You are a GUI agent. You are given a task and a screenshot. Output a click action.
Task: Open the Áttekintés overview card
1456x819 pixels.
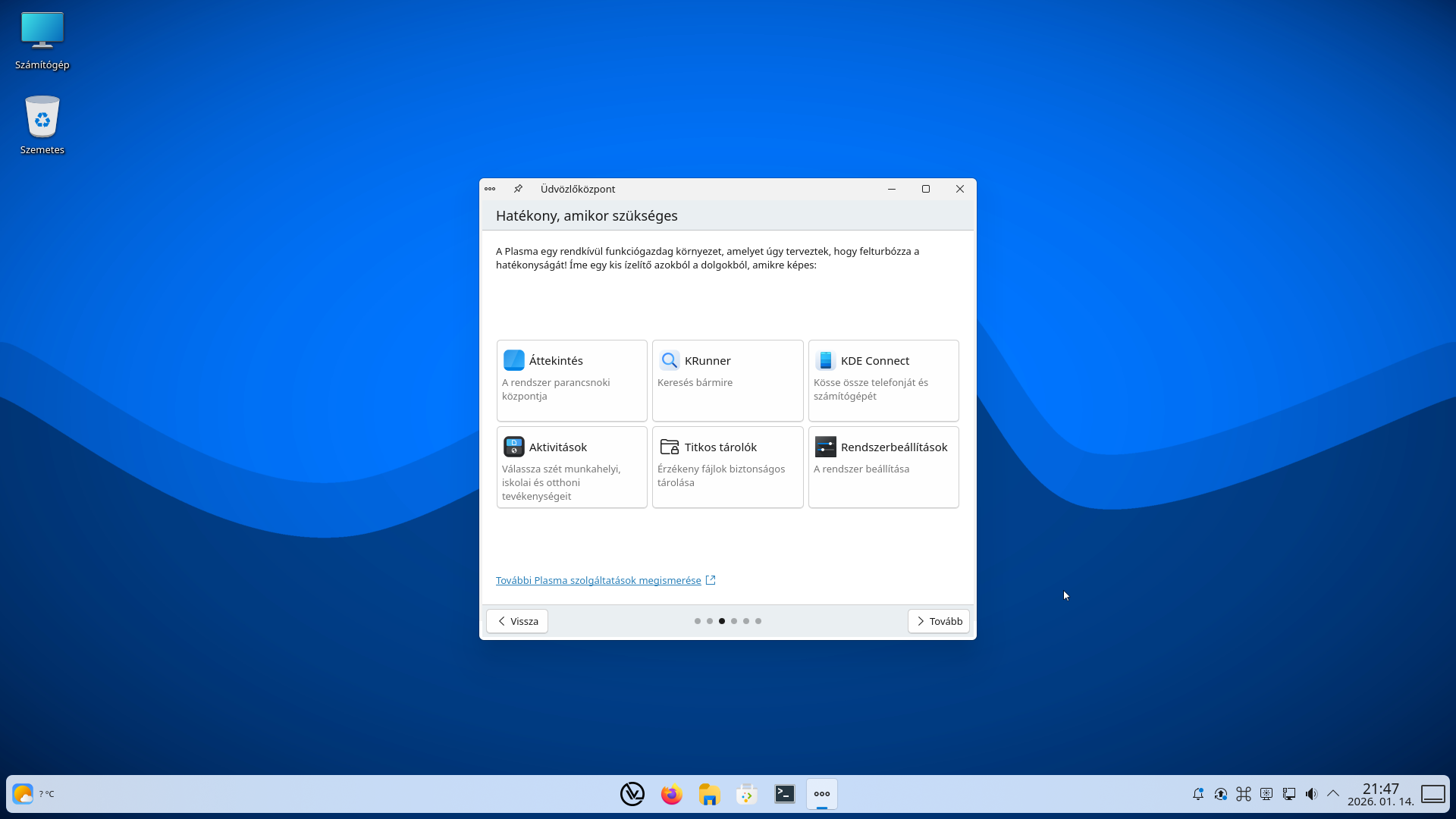coord(572,380)
